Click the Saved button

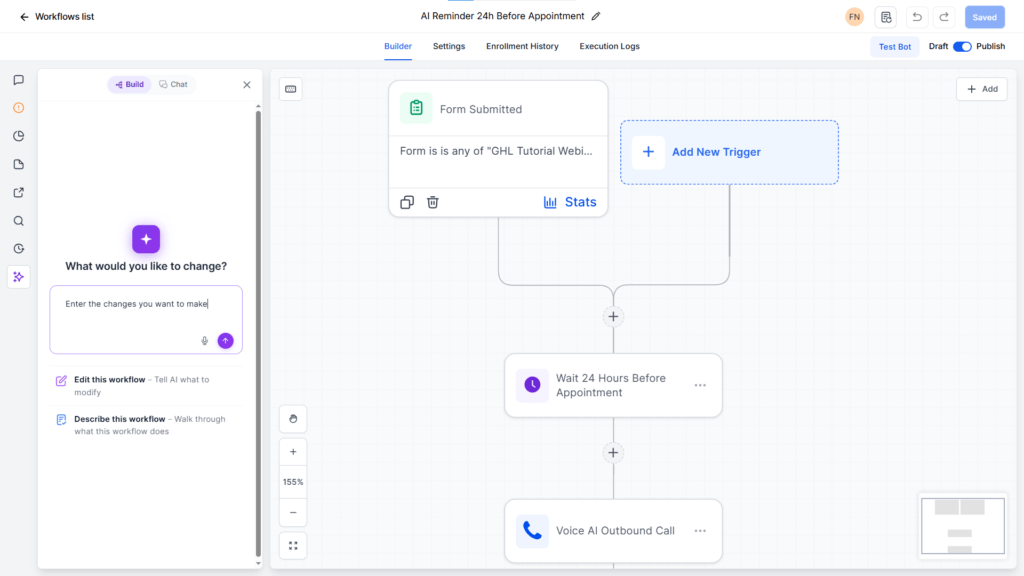[x=985, y=17]
